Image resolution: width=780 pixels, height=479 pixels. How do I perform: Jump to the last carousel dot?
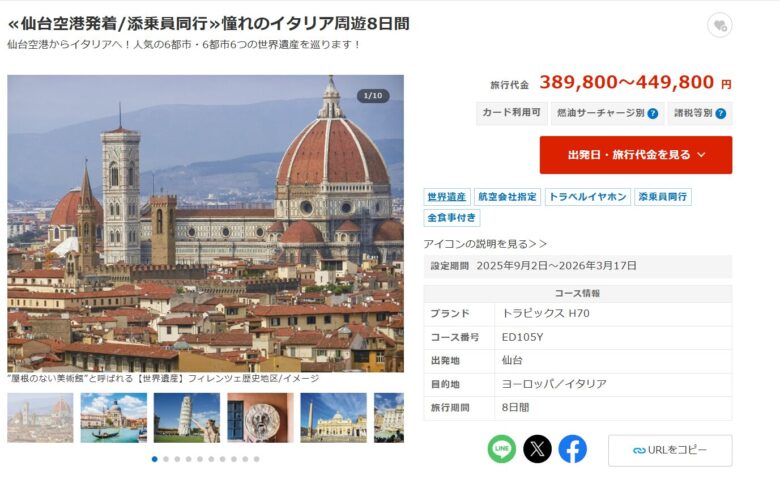click(257, 459)
